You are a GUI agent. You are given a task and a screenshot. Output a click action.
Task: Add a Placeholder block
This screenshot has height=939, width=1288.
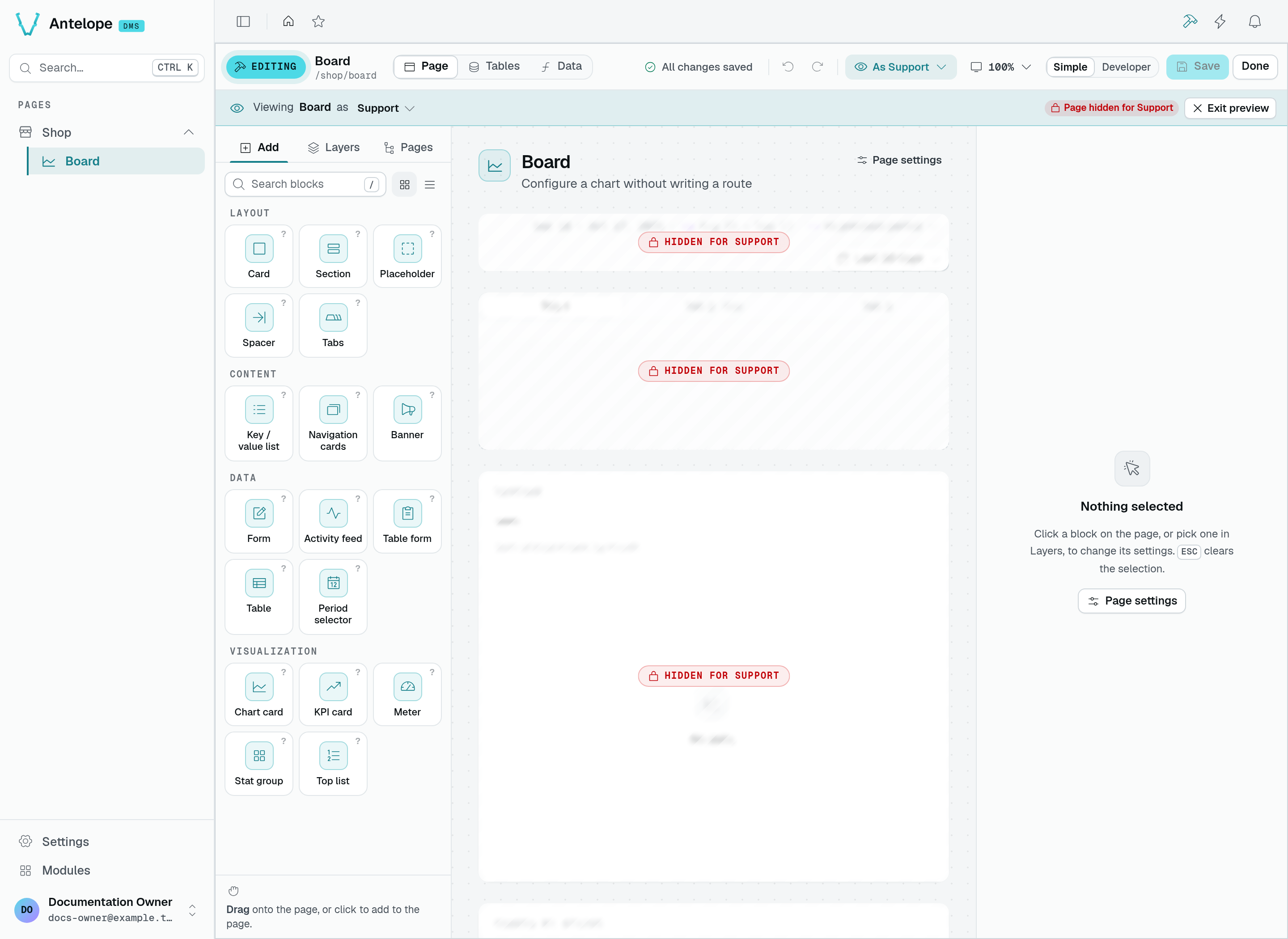(407, 256)
